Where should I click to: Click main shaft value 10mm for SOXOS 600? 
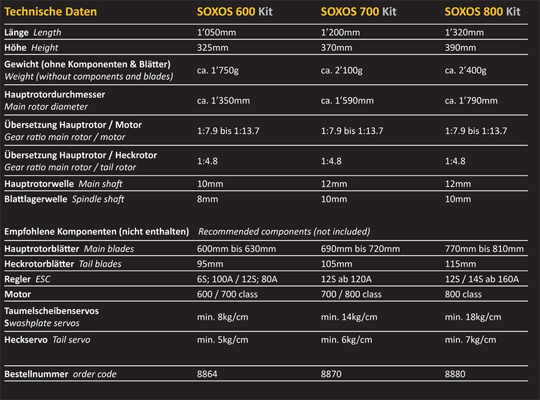pos(210,184)
